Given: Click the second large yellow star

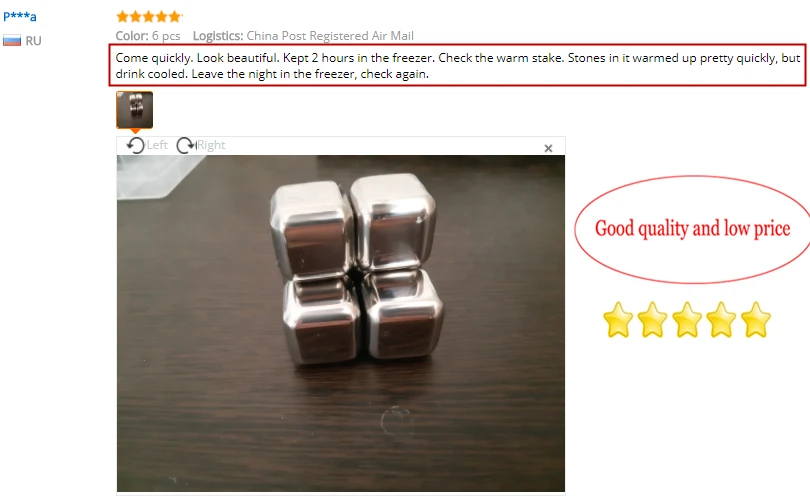Looking at the screenshot, I should click(x=652, y=320).
